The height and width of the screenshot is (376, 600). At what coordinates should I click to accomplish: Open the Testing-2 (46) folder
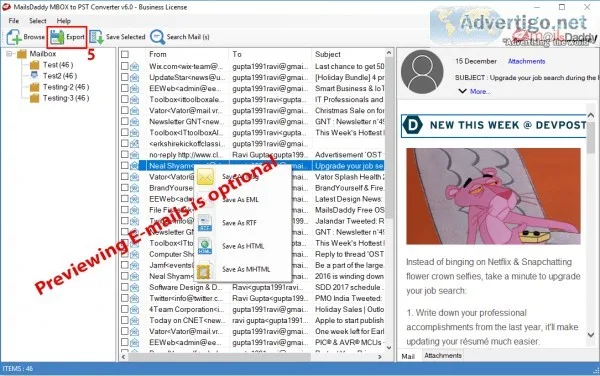pos(66,87)
